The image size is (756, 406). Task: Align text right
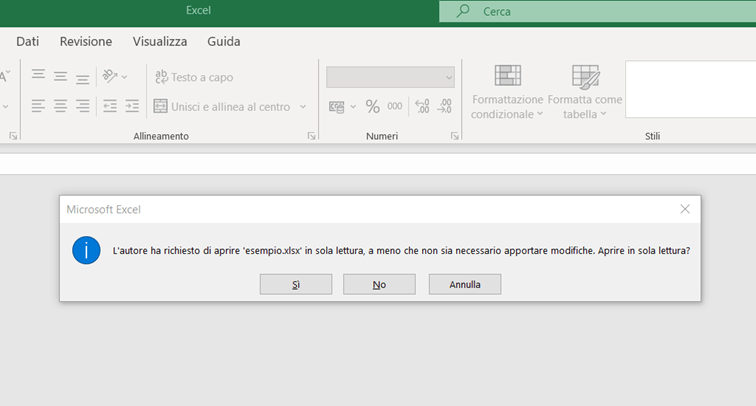82,106
